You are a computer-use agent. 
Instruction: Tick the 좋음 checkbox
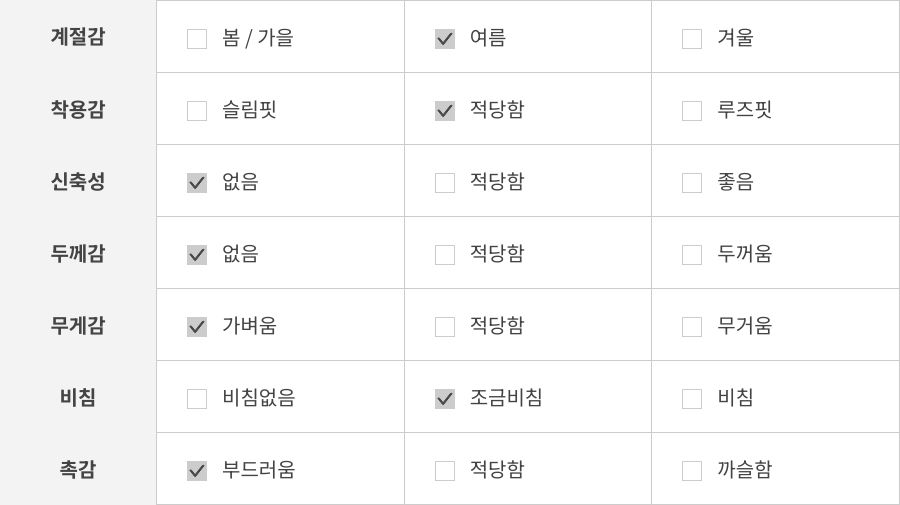pos(692,183)
